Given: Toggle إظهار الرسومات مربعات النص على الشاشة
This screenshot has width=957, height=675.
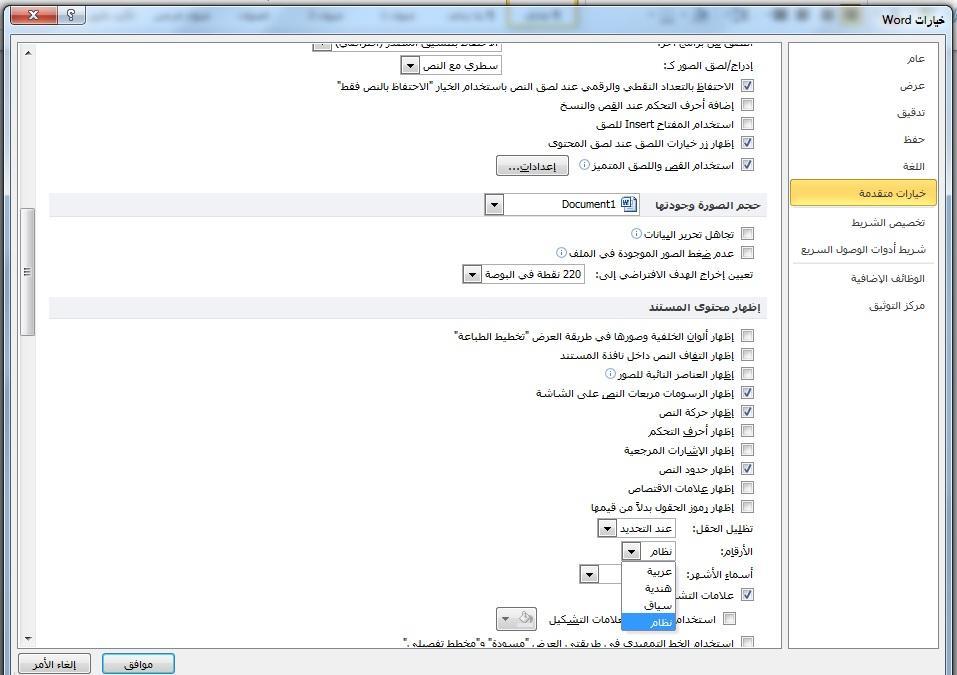Looking at the screenshot, I should click(x=747, y=392).
